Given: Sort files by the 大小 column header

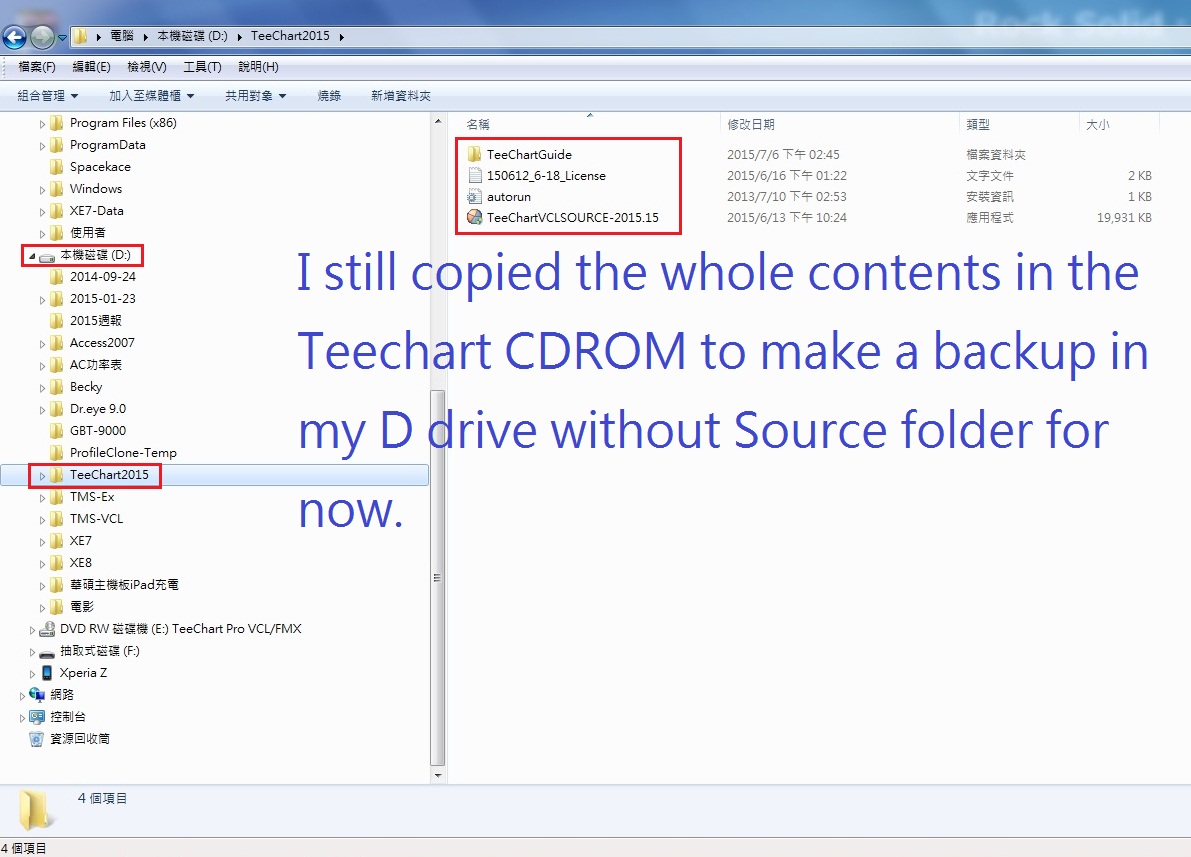Looking at the screenshot, I should coord(1120,125).
